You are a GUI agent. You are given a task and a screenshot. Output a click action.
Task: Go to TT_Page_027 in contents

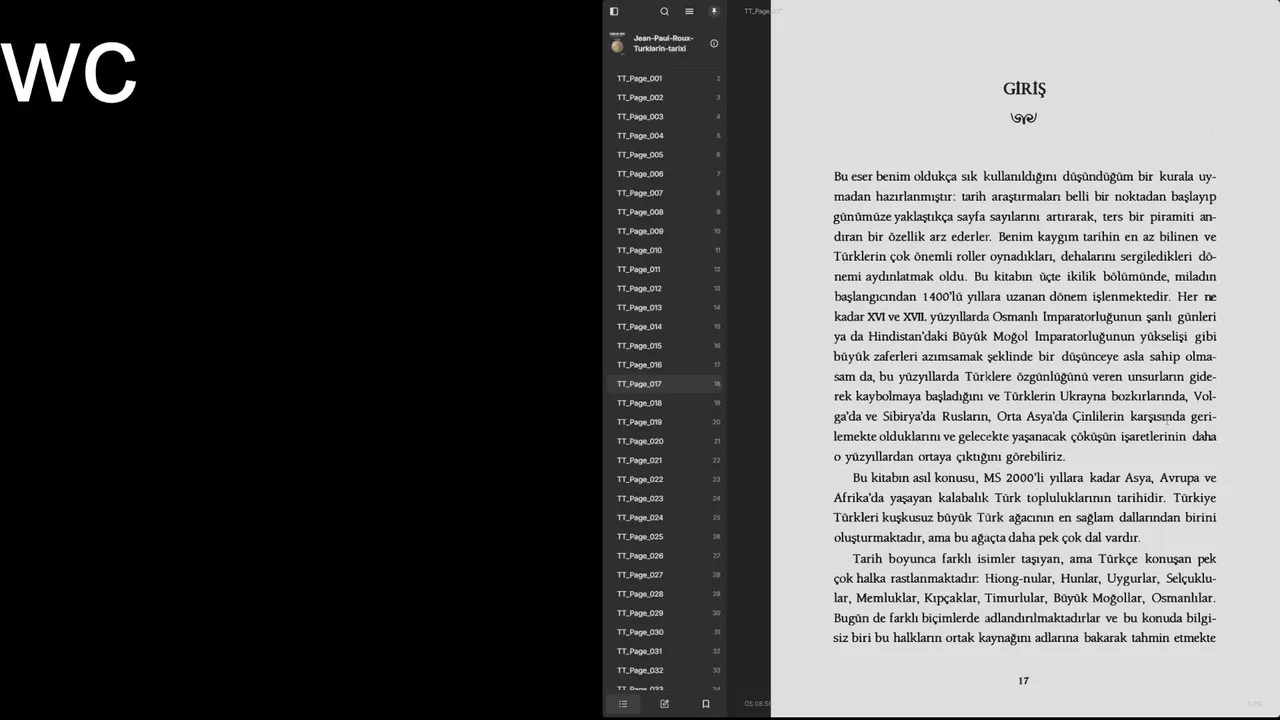pos(665,574)
